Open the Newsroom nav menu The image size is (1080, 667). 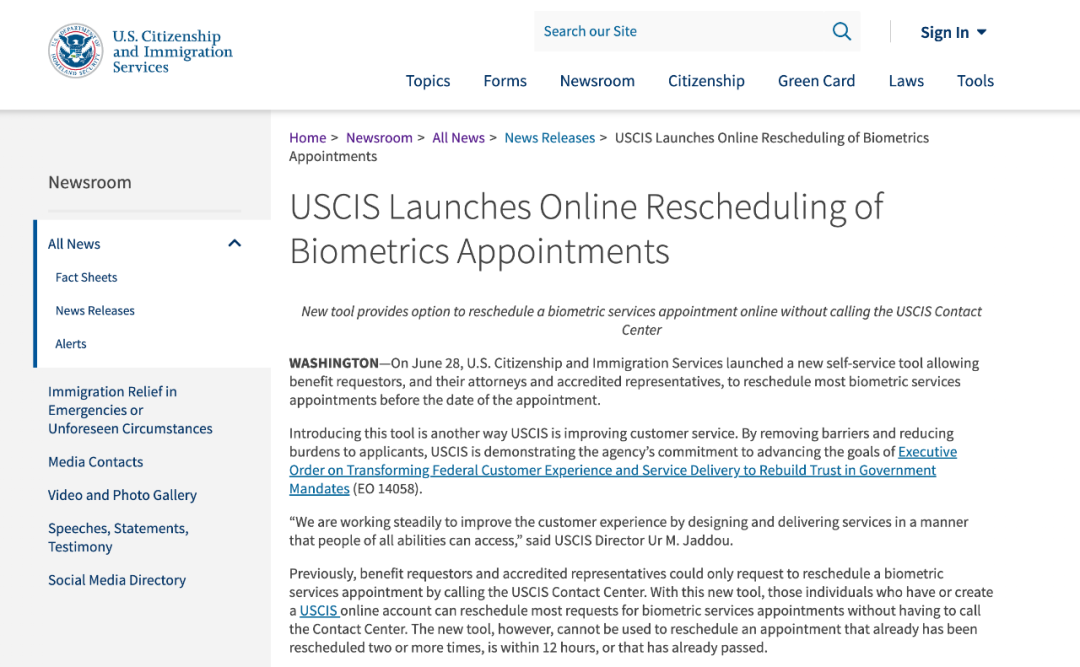click(597, 81)
